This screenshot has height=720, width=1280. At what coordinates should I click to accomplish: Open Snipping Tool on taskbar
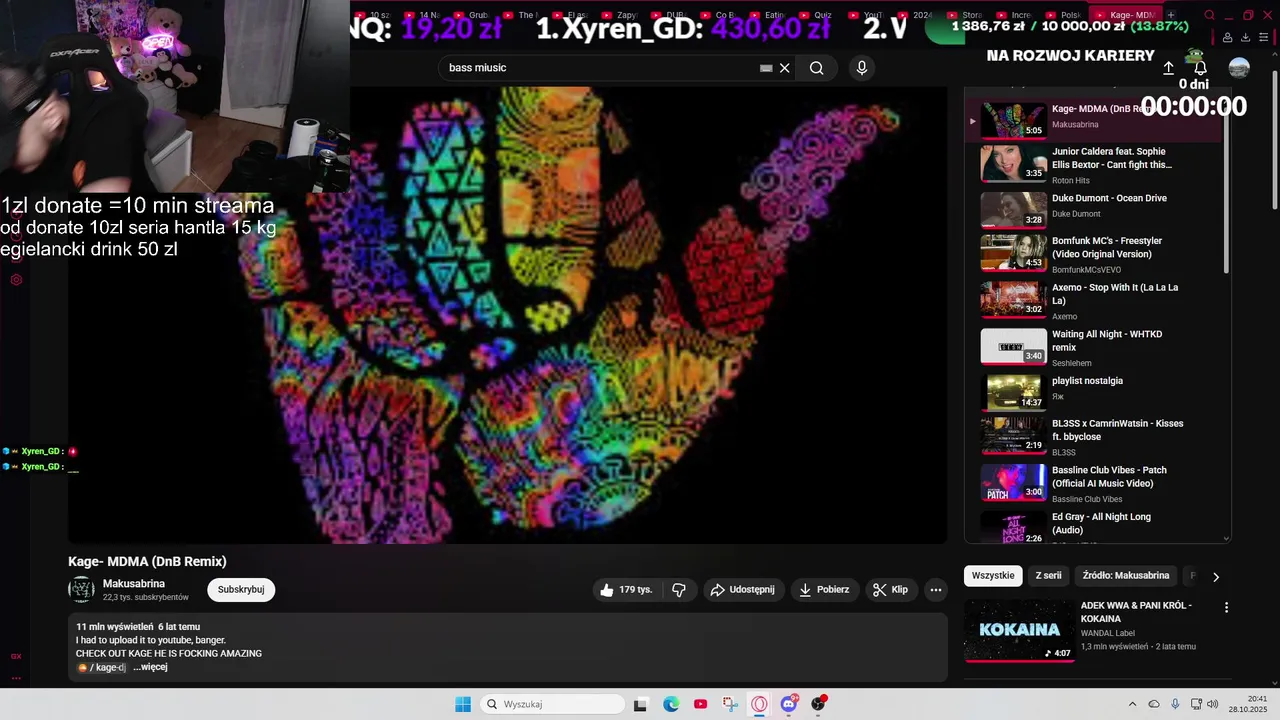point(730,704)
